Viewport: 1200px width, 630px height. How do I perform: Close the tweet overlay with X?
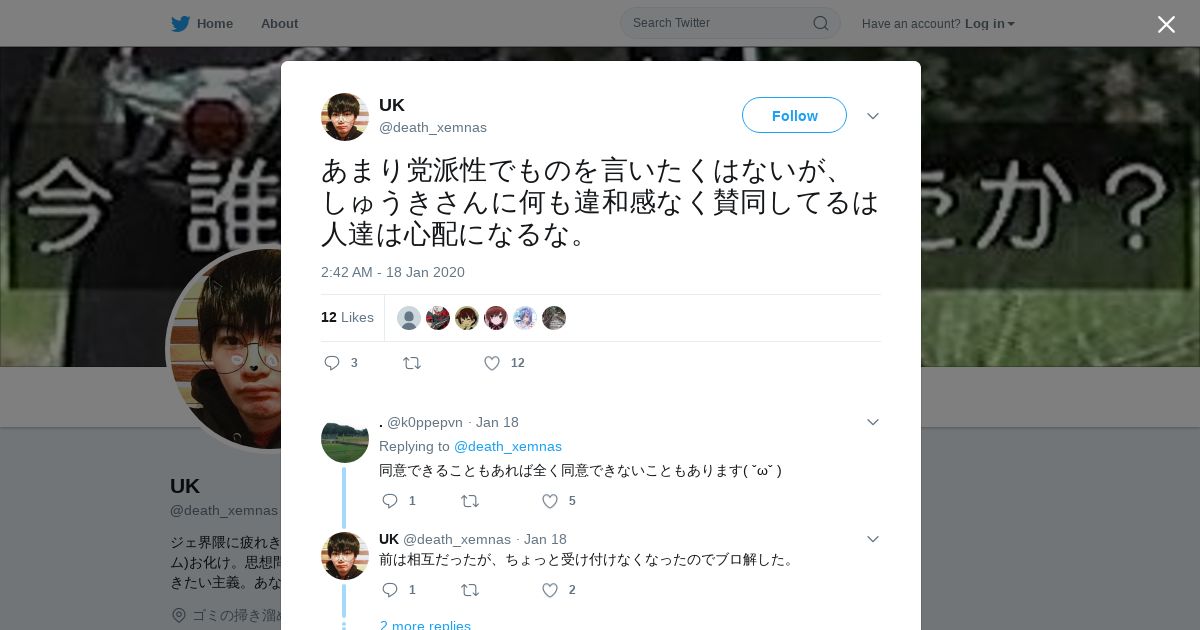pyautogui.click(x=1166, y=24)
